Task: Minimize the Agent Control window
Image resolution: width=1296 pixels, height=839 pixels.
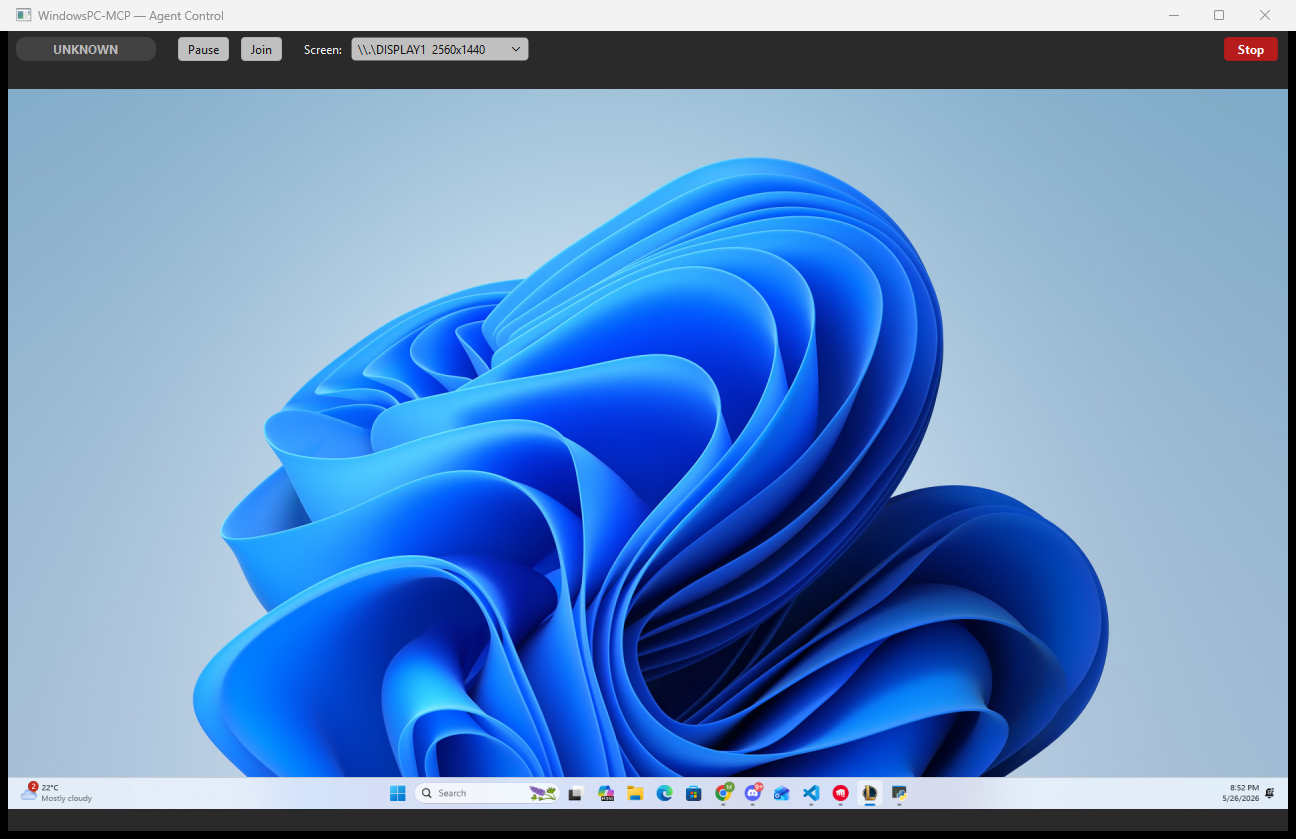Action: pos(1173,15)
